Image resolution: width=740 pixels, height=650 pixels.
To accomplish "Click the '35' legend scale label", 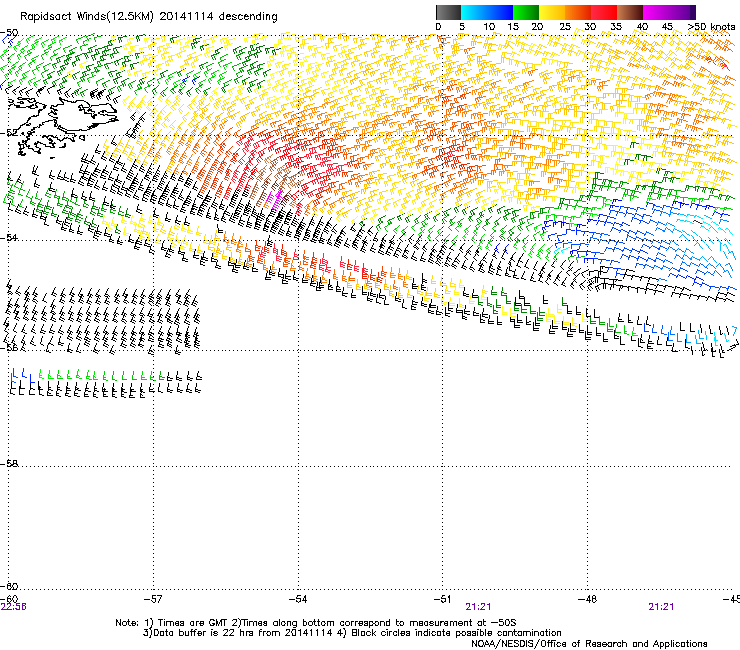I will [616, 27].
